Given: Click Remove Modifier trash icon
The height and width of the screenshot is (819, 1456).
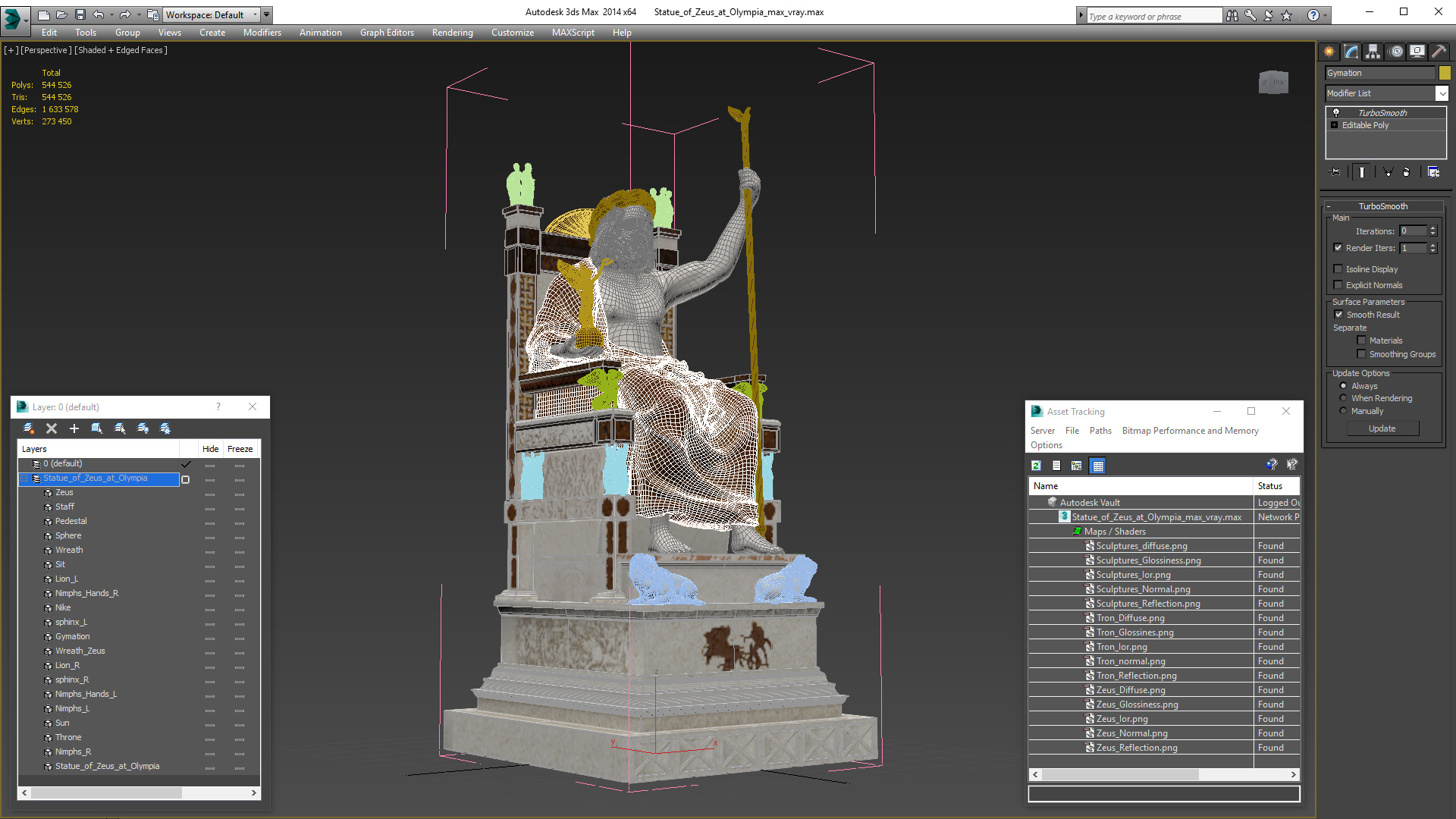Looking at the screenshot, I should (x=1407, y=172).
